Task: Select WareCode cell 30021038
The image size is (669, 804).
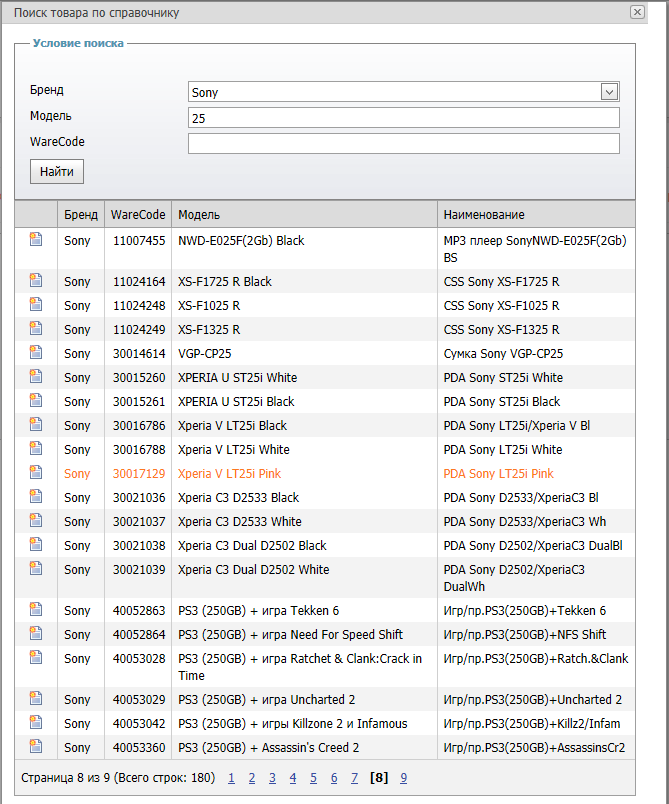Action: [x=139, y=546]
